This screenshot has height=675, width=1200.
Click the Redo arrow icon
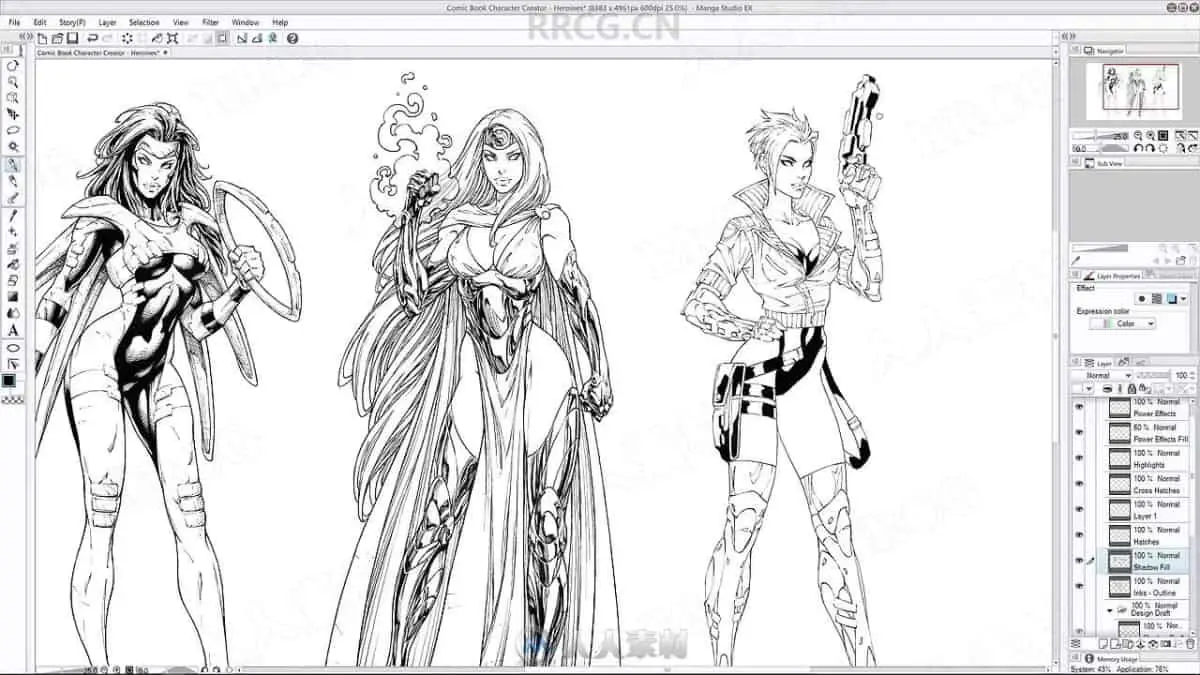[x=108, y=38]
